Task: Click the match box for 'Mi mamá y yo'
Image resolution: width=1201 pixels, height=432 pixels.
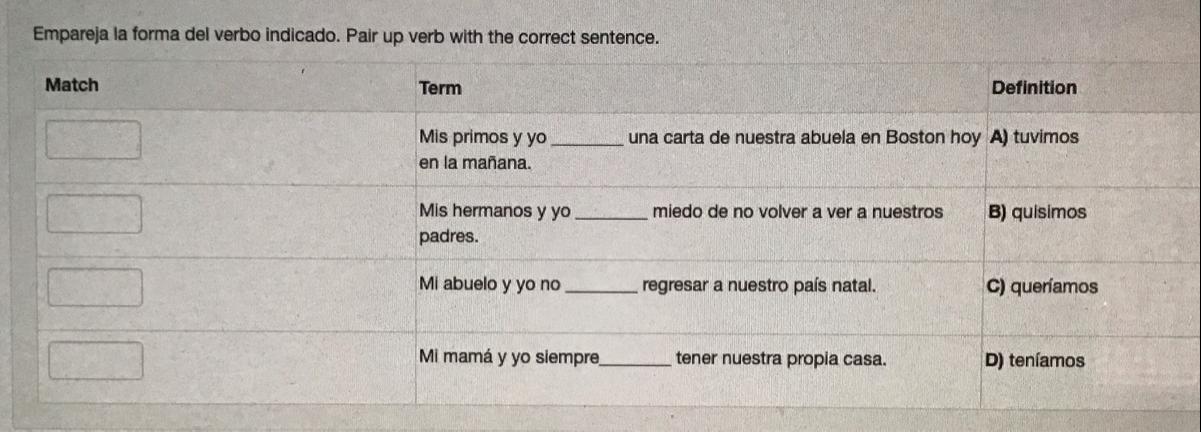Action: click(x=97, y=360)
